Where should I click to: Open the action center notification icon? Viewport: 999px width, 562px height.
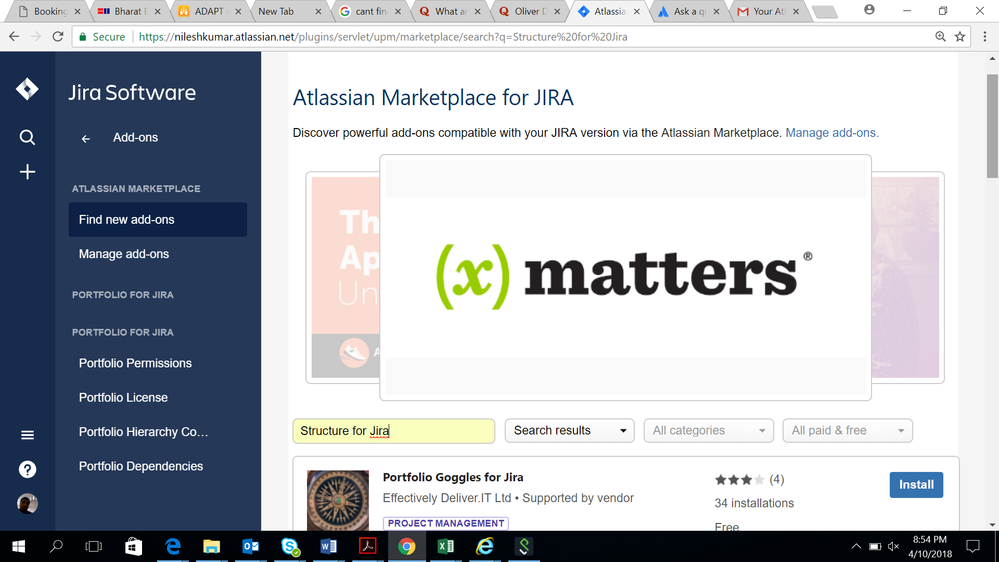[972, 547]
